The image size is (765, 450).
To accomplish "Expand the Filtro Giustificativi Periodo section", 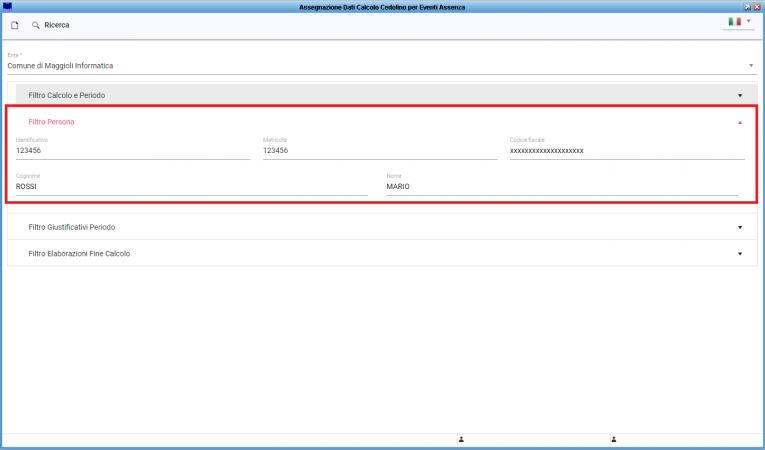I will pos(382,227).
